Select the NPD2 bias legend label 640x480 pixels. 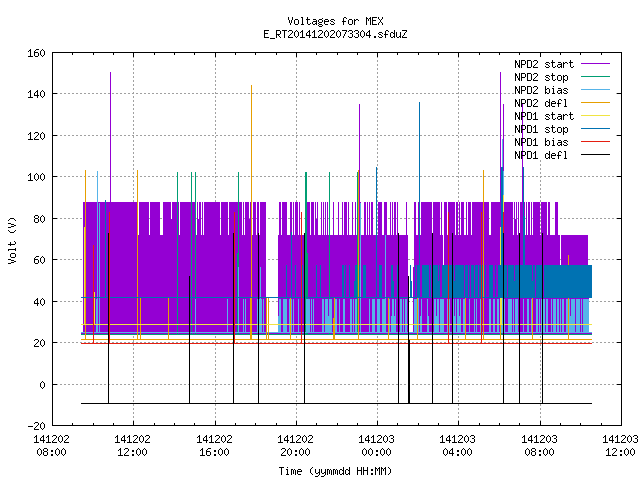click(541, 90)
